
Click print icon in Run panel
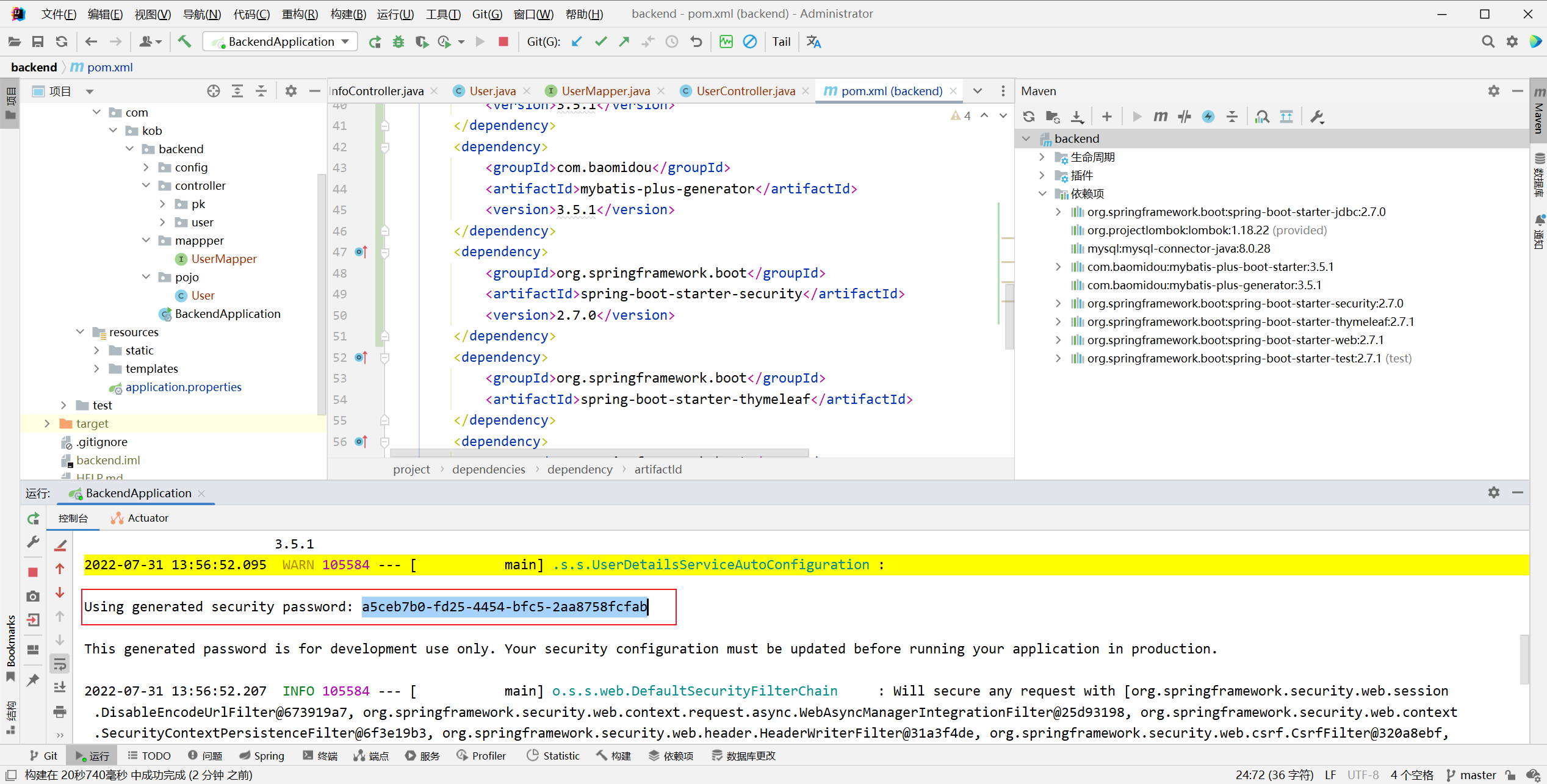[x=60, y=711]
